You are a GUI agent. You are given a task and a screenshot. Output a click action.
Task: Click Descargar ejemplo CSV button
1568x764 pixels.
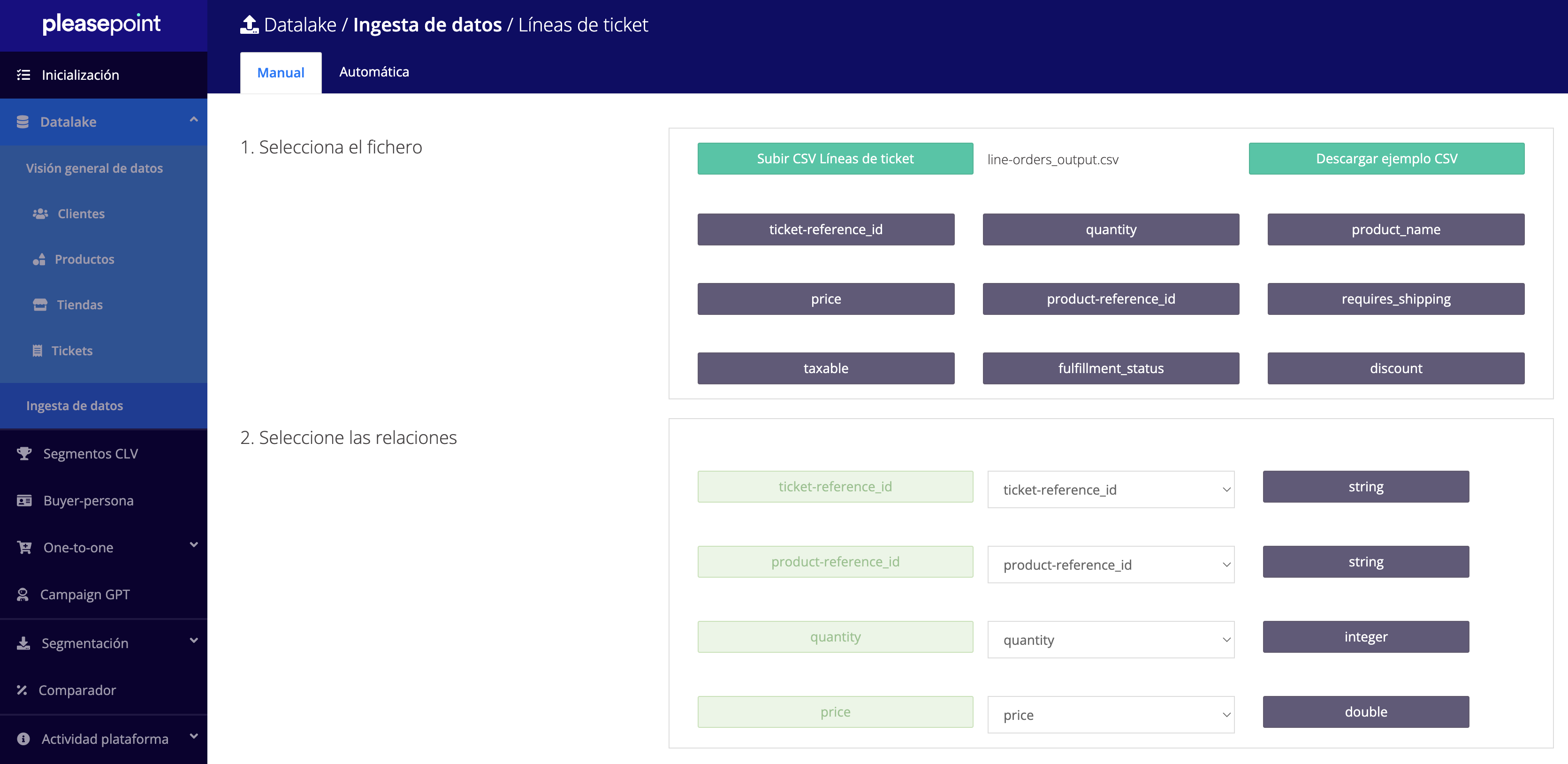coord(1386,159)
